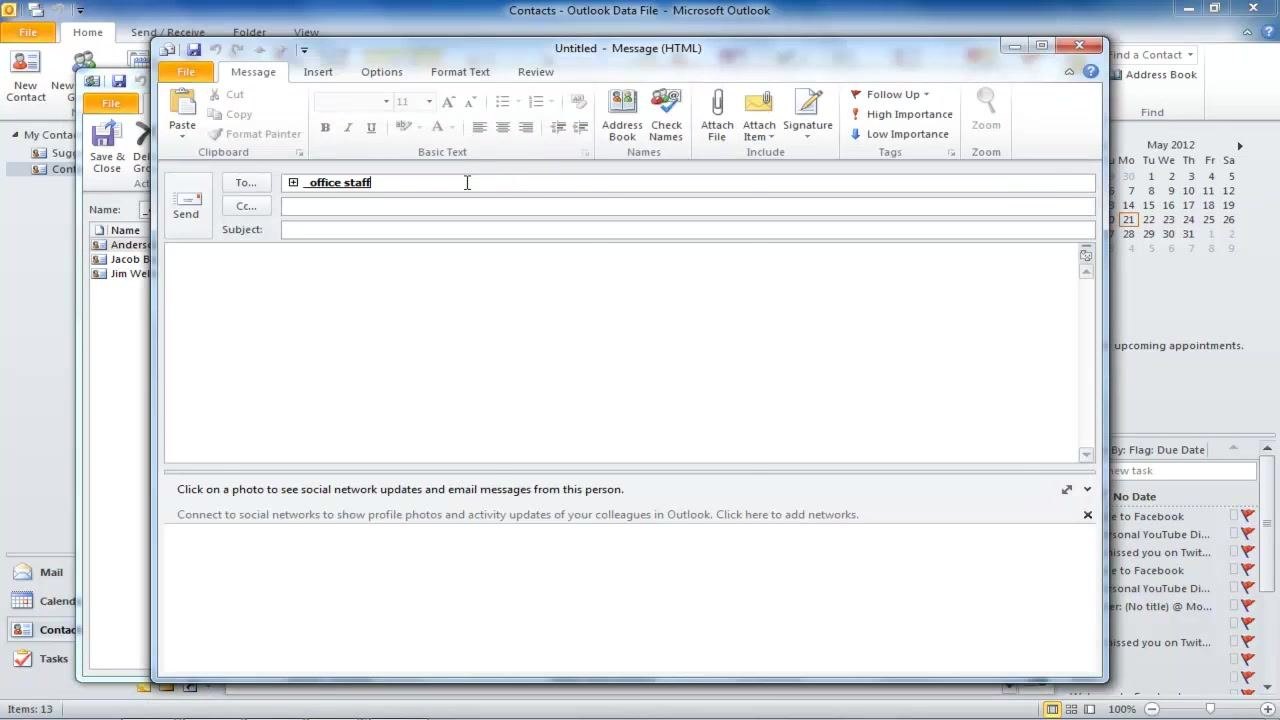
Task: Tick the box beside '(No title) @ Mo...' task
Action: [x=1234, y=606]
